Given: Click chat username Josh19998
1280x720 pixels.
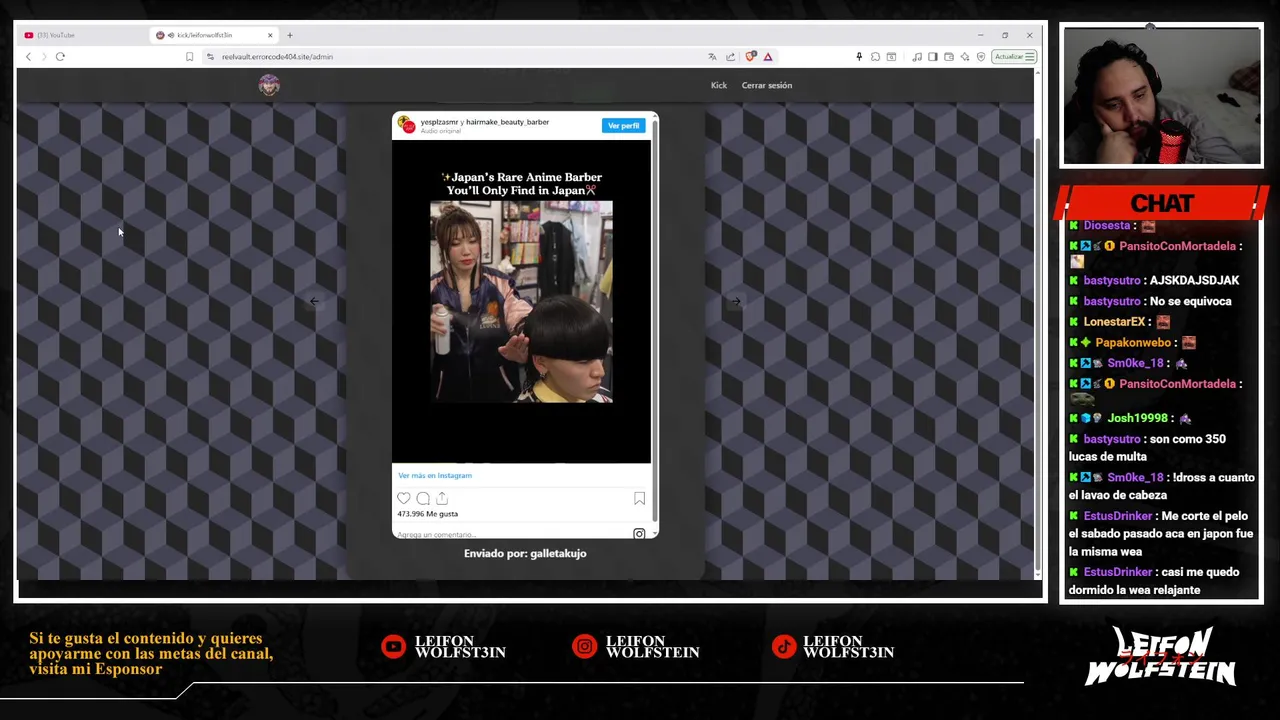Looking at the screenshot, I should [x=1137, y=418].
